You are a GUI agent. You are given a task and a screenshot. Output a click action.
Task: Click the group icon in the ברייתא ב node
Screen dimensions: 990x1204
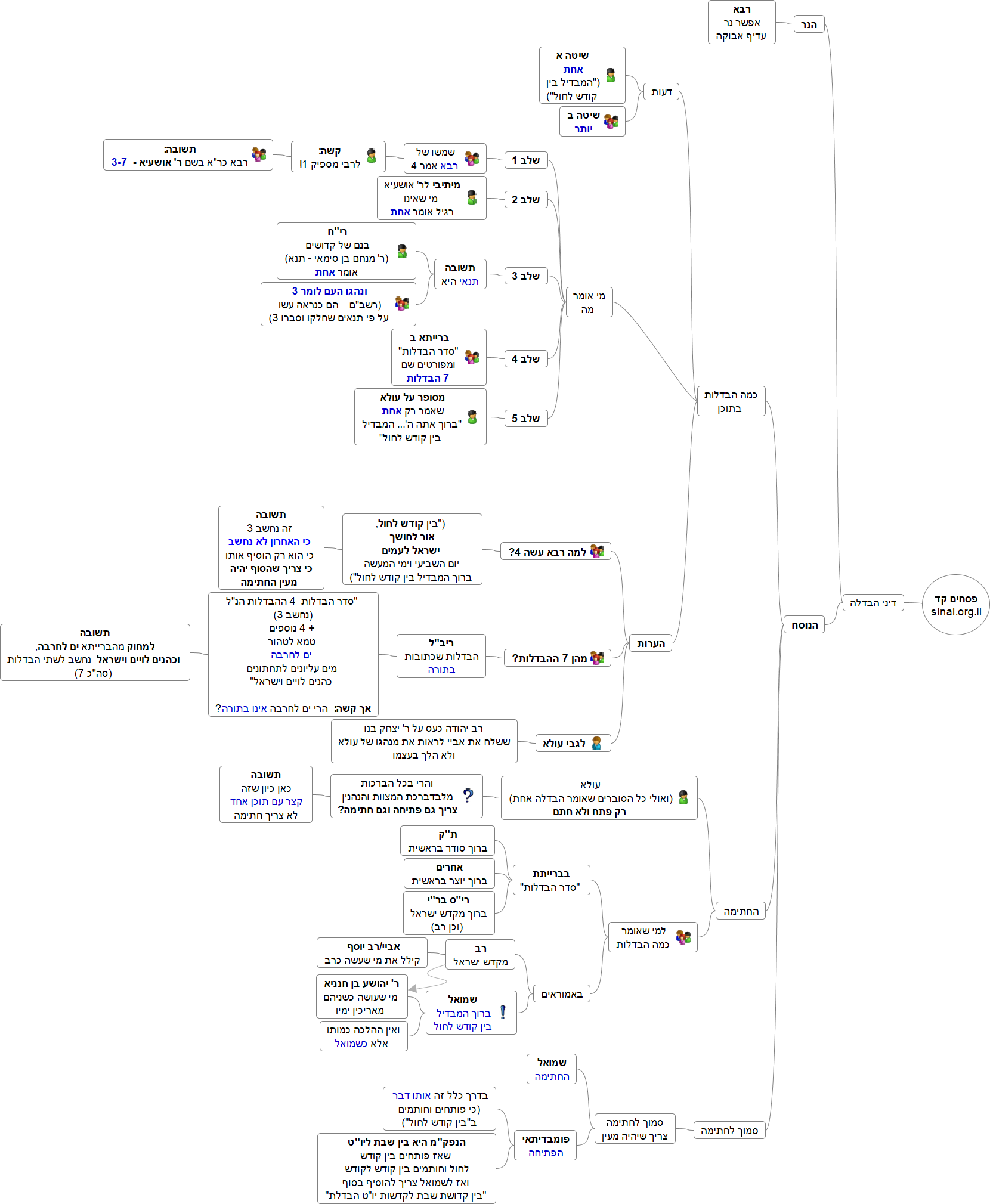point(472,357)
